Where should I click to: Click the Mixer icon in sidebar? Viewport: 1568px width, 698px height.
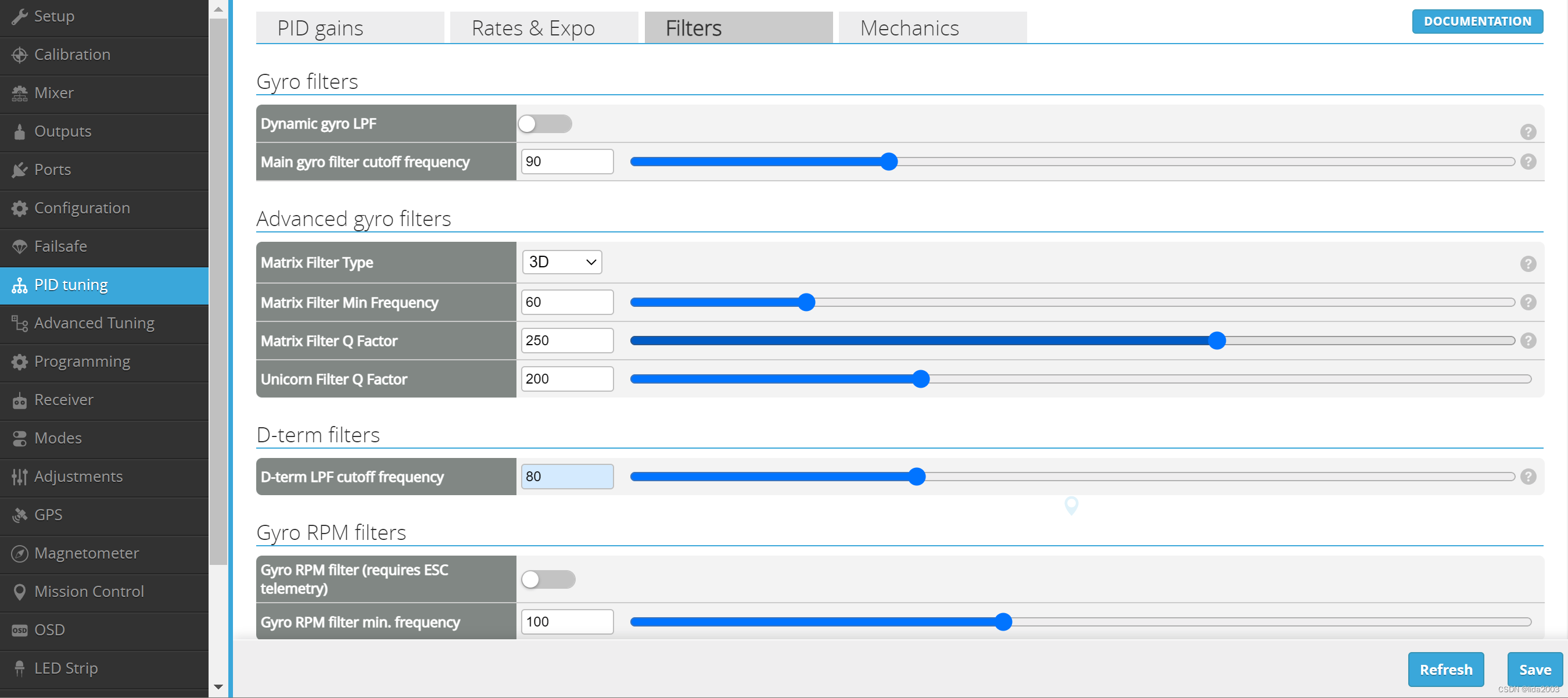tap(20, 93)
